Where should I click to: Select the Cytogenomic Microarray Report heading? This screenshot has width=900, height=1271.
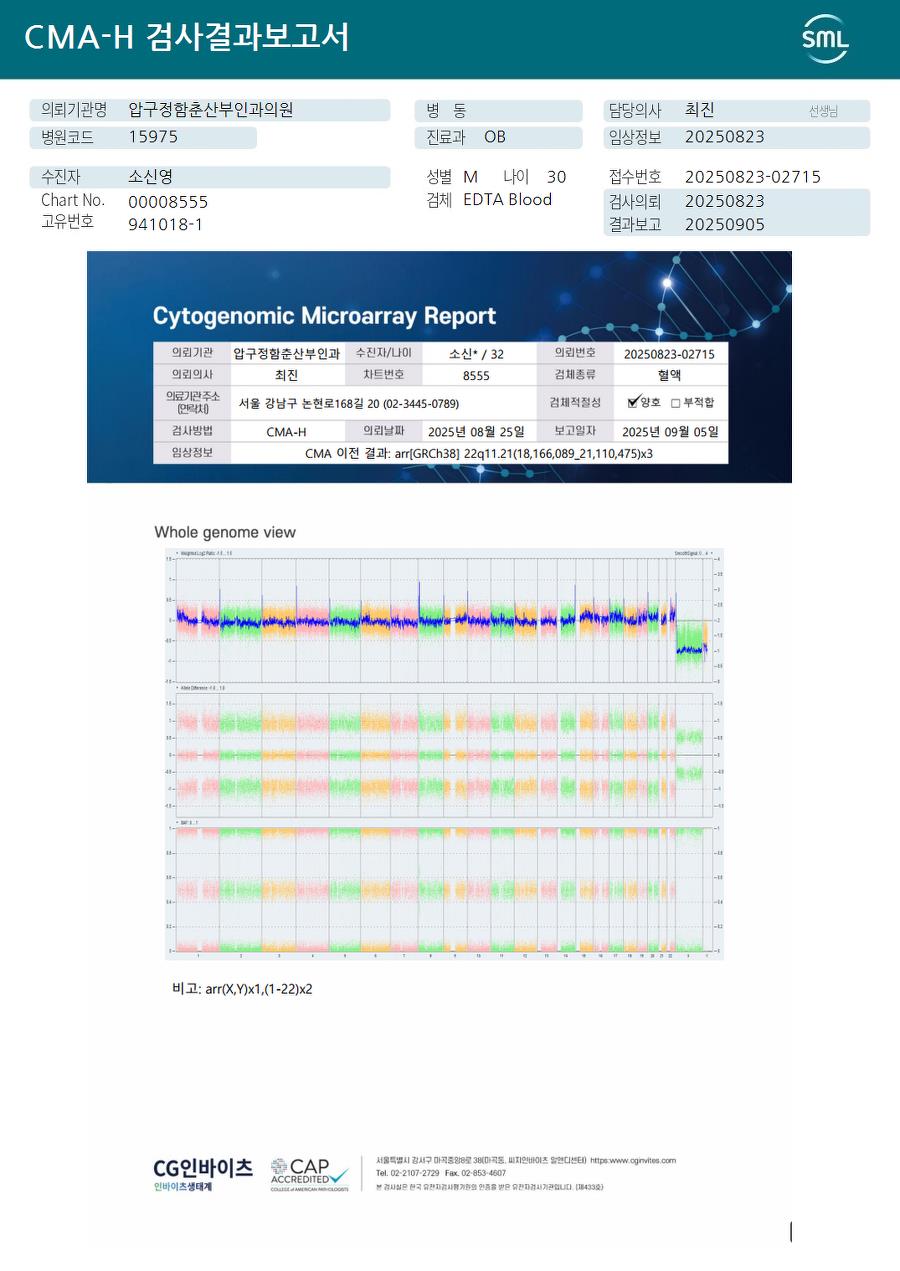[x=324, y=316]
